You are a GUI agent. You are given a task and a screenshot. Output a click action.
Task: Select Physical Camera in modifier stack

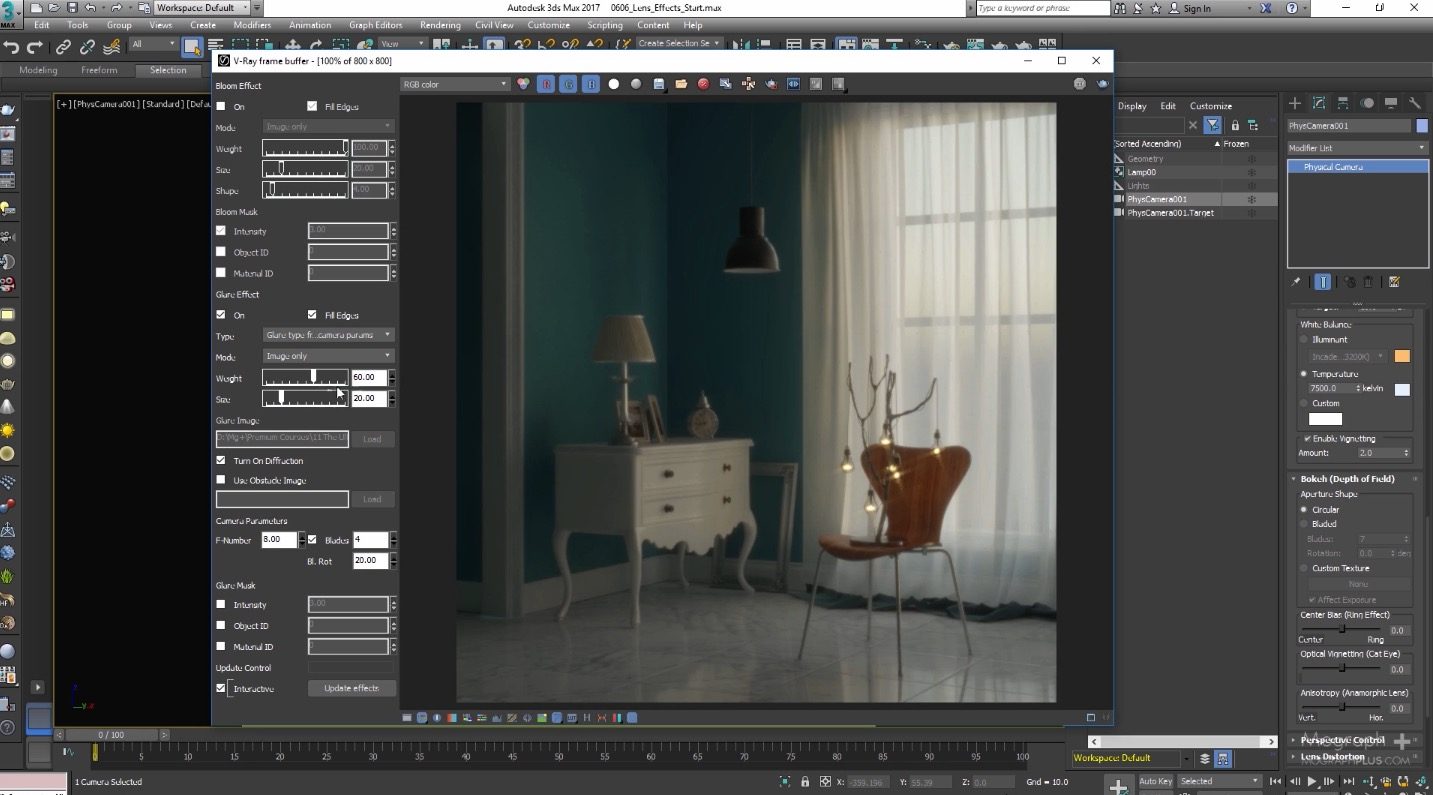point(1357,167)
